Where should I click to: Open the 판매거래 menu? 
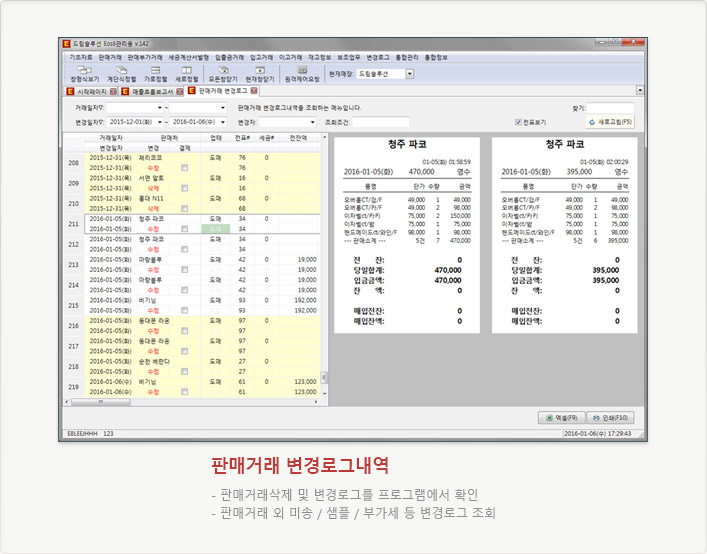[110, 58]
